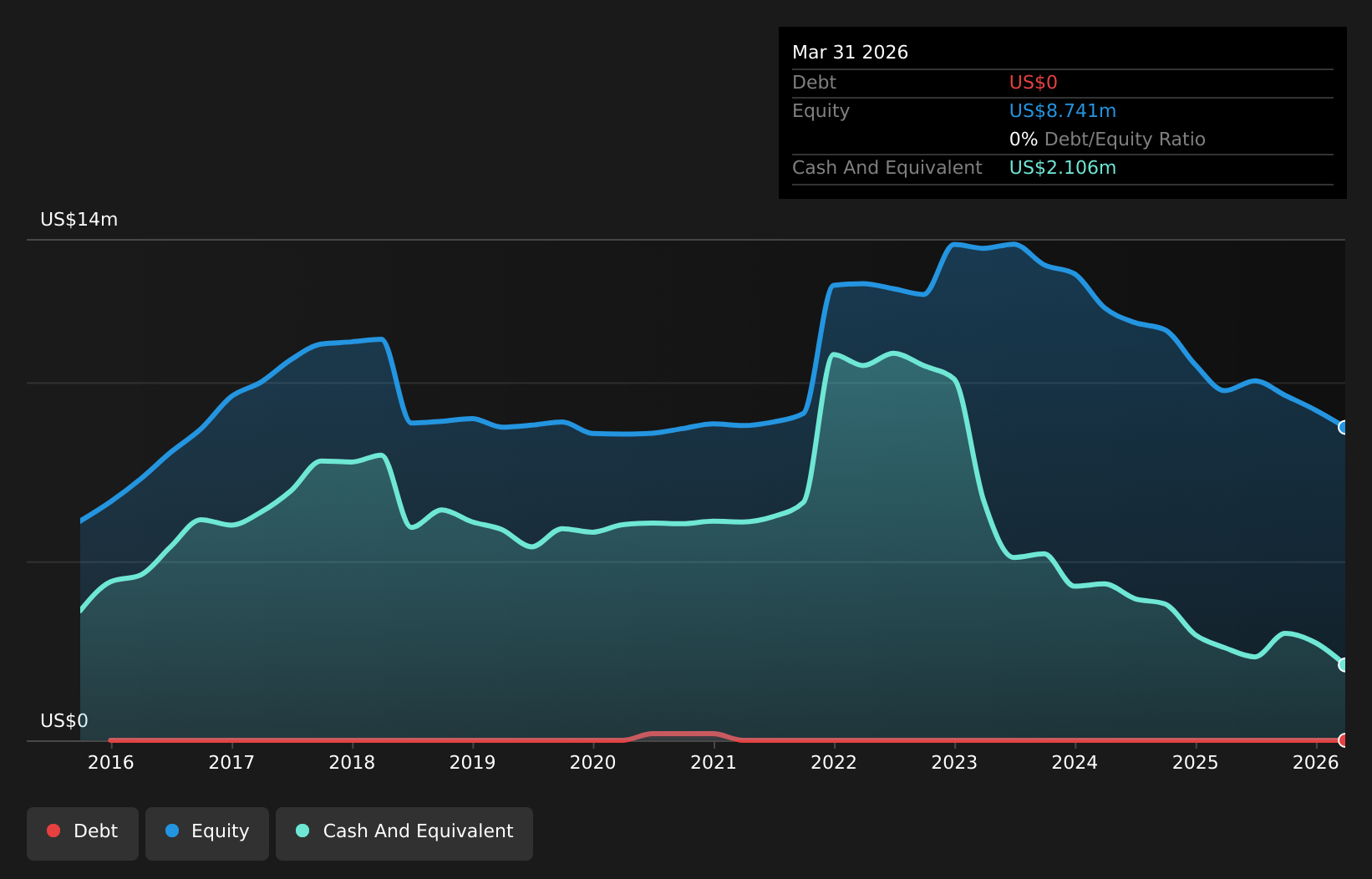1372x879 pixels.
Task: Click the blue dot in Equity legend
Action: coord(172,831)
